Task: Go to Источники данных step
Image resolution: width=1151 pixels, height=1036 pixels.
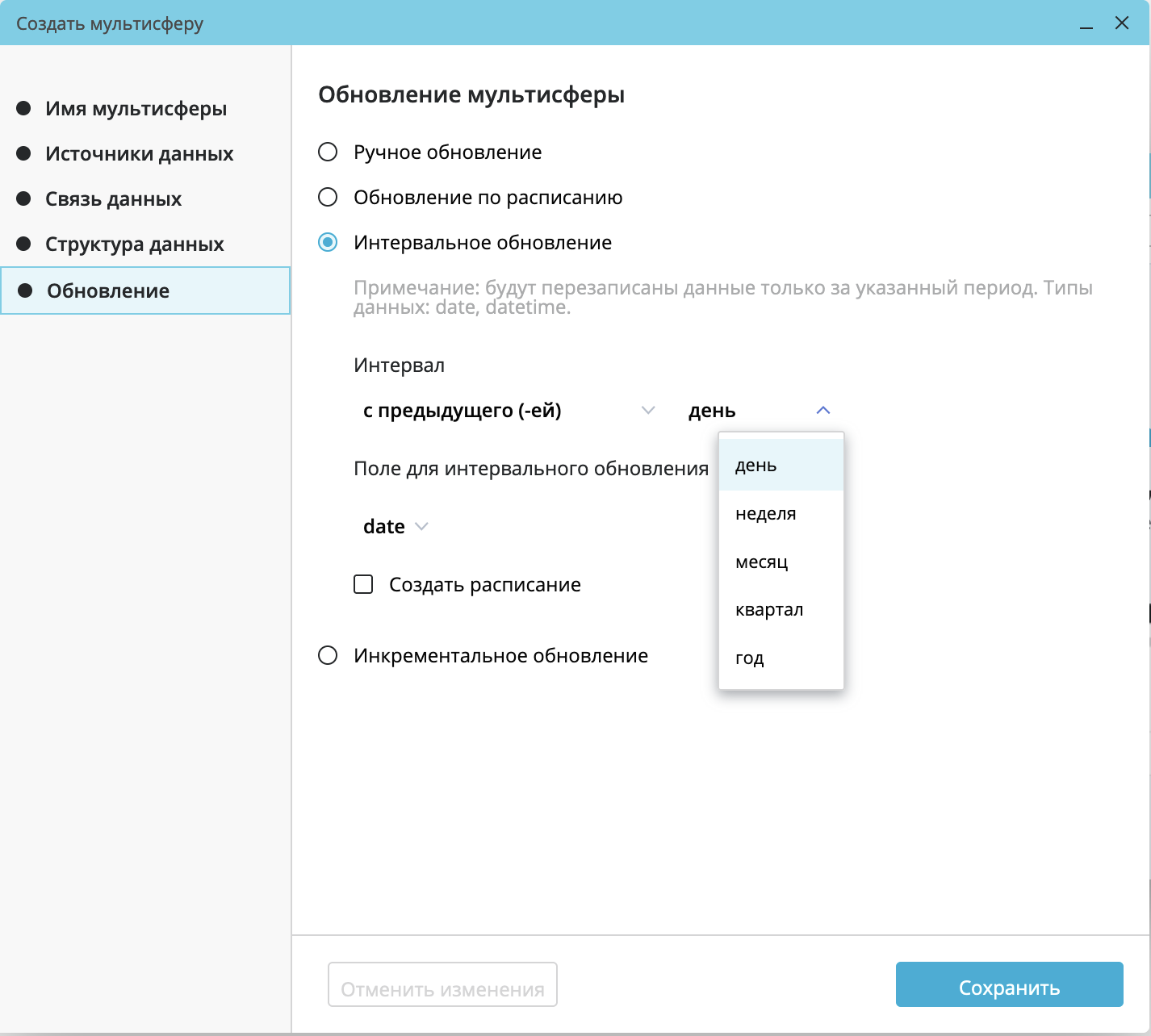Action: click(145, 154)
